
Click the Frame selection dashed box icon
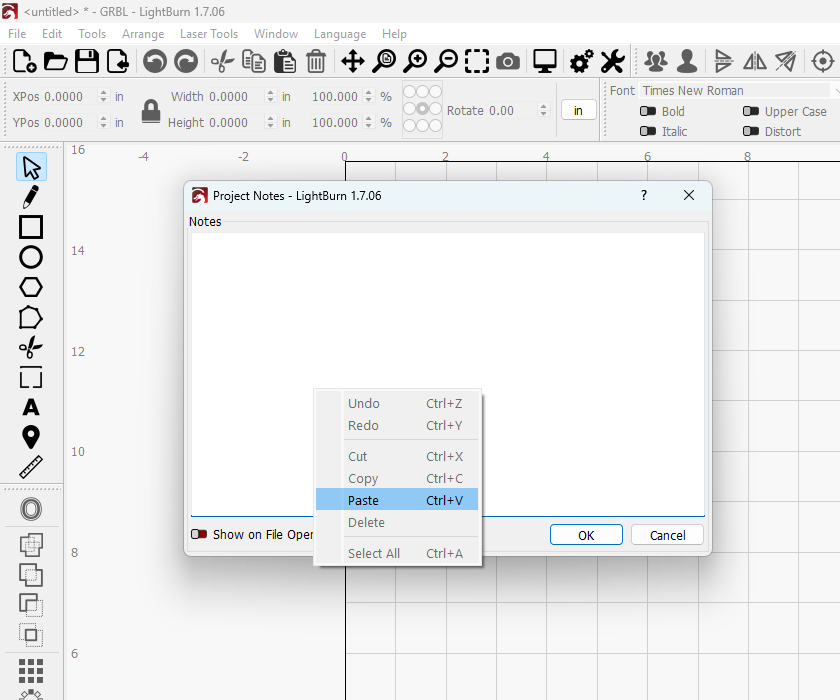477,61
